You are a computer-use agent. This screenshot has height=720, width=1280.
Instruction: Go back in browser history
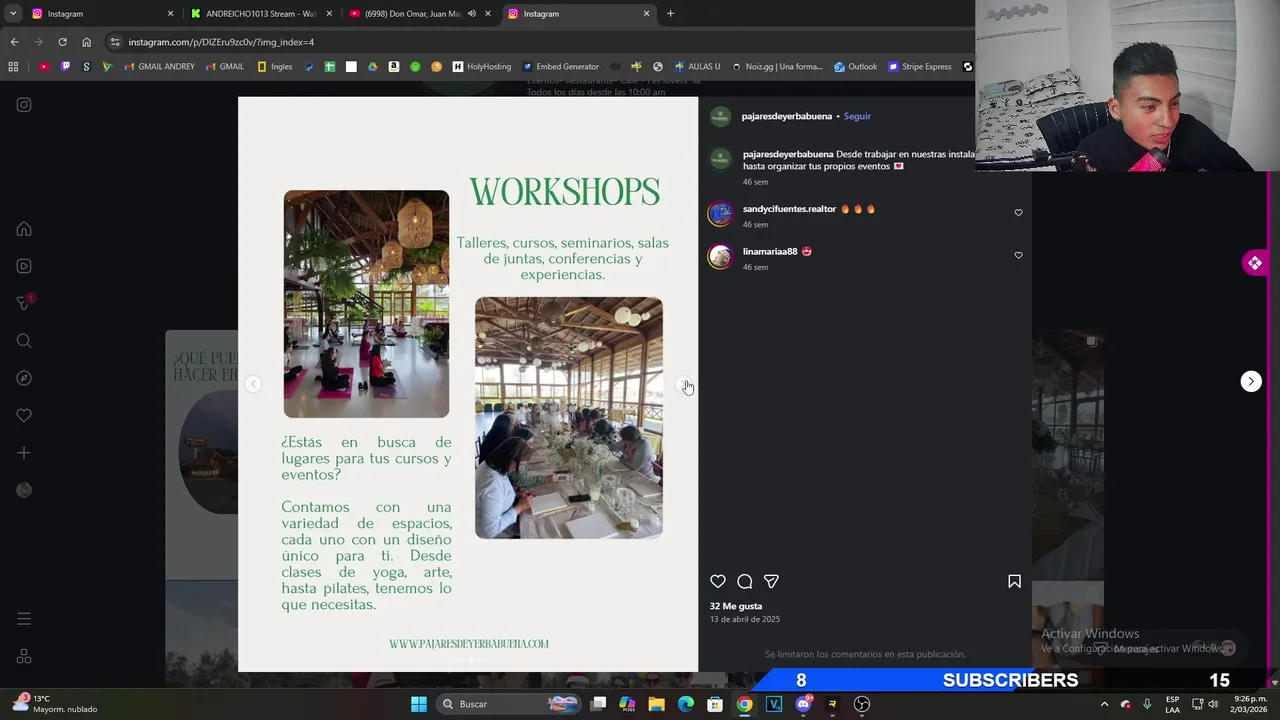click(x=14, y=42)
